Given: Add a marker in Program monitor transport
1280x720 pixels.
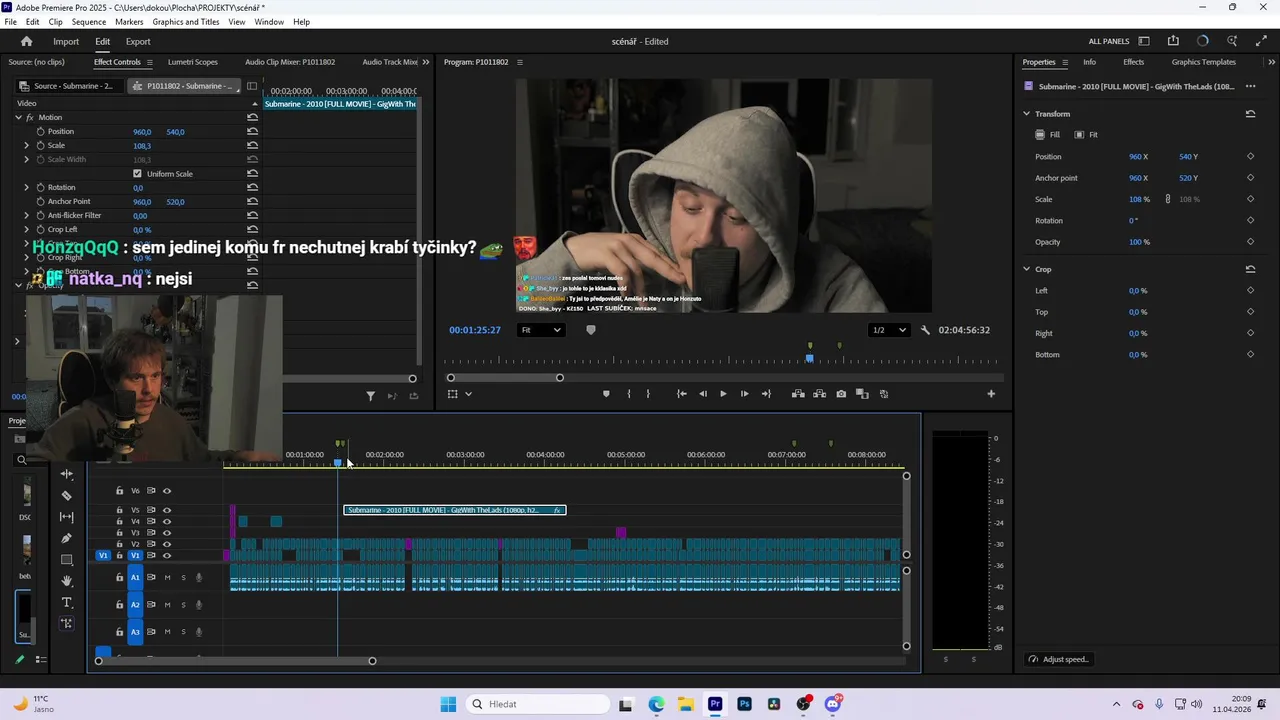Looking at the screenshot, I should (606, 394).
